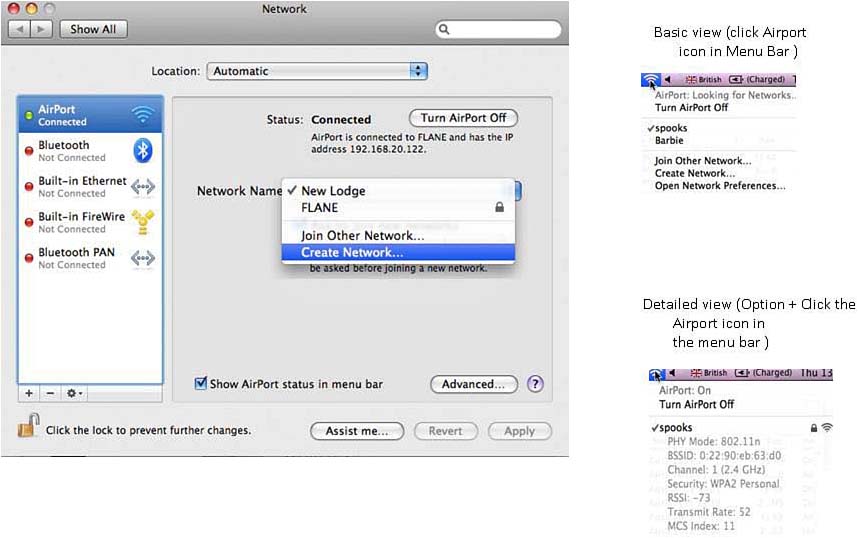Add a service with plus button
The image size is (858, 538).
[x=29, y=393]
